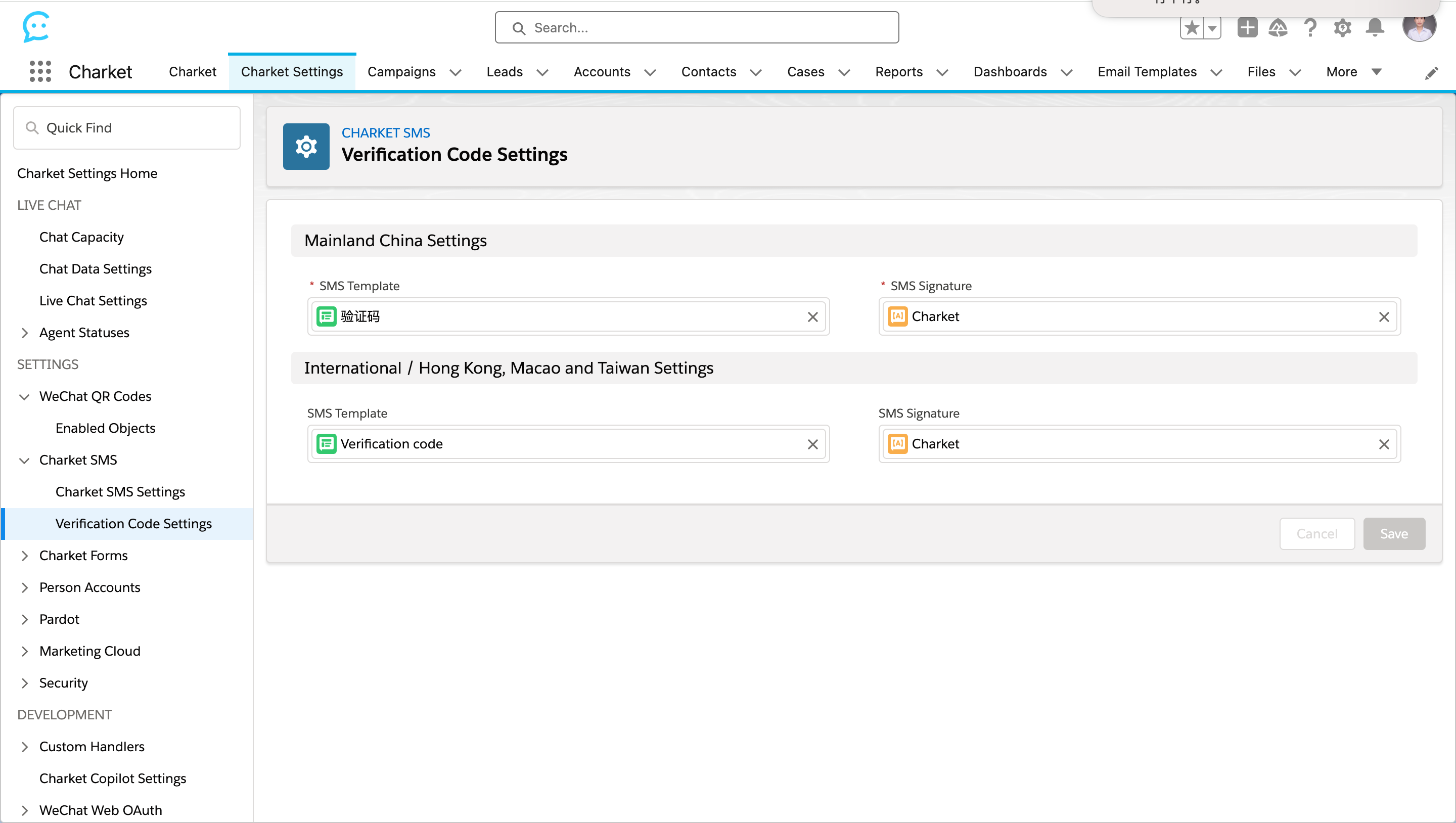
Task: Switch to the Charket tab
Action: [192, 72]
